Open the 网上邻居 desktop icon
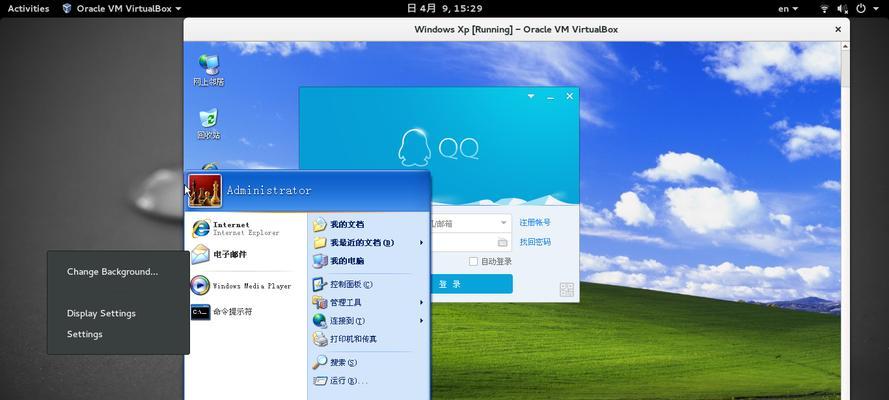The image size is (889, 400). [208, 69]
